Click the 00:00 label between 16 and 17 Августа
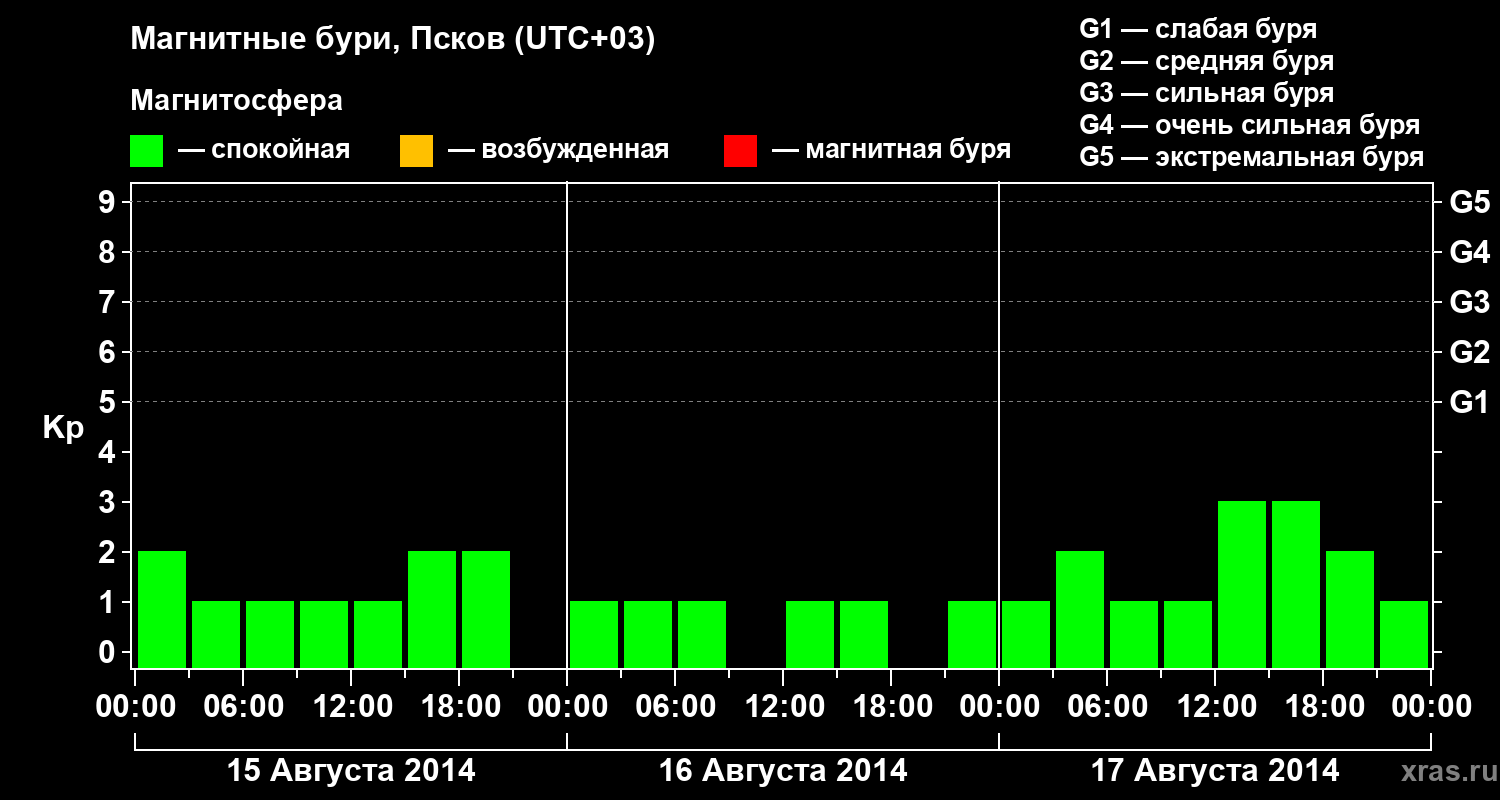1500x800 pixels. 999,707
